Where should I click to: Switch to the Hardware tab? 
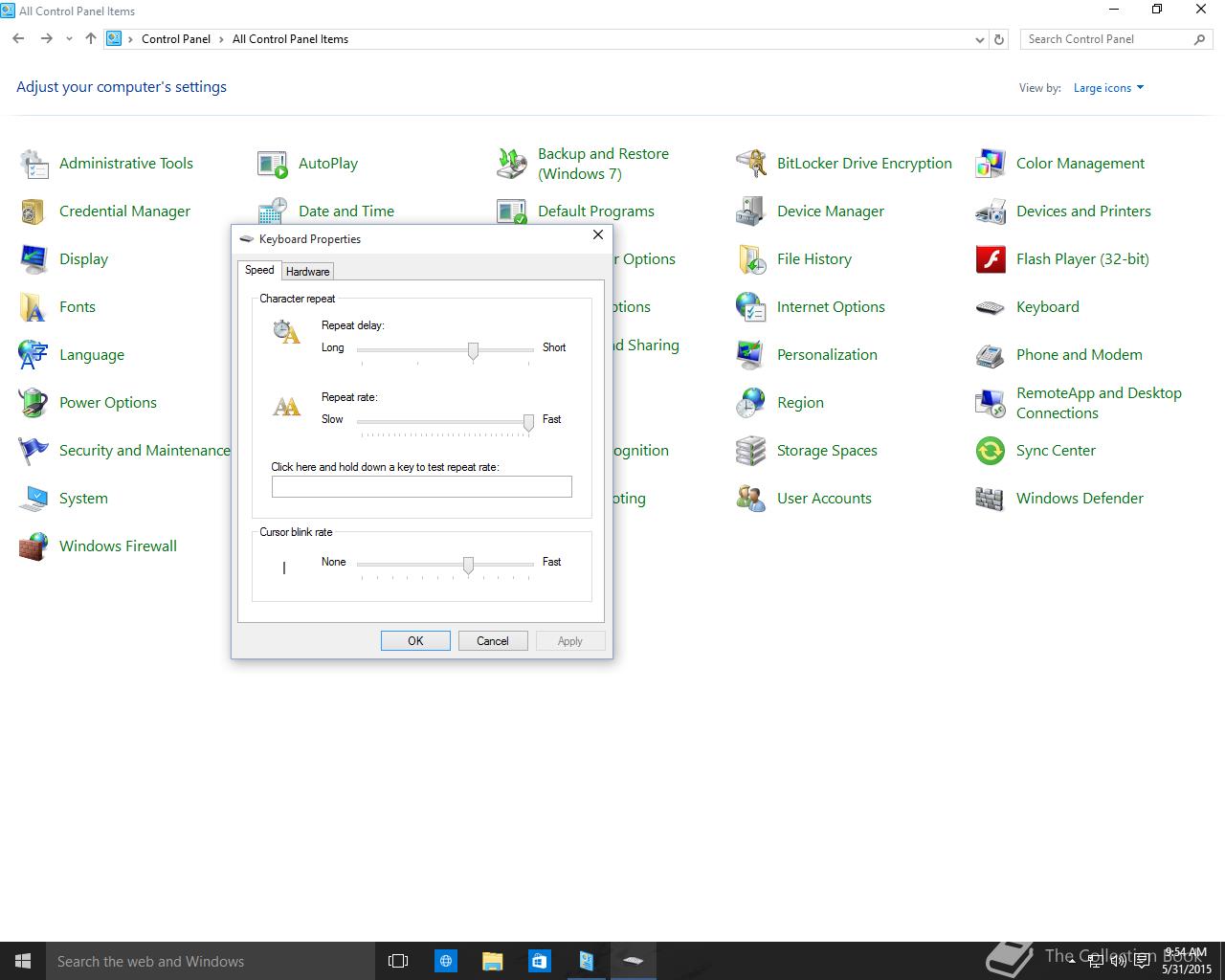click(x=307, y=272)
